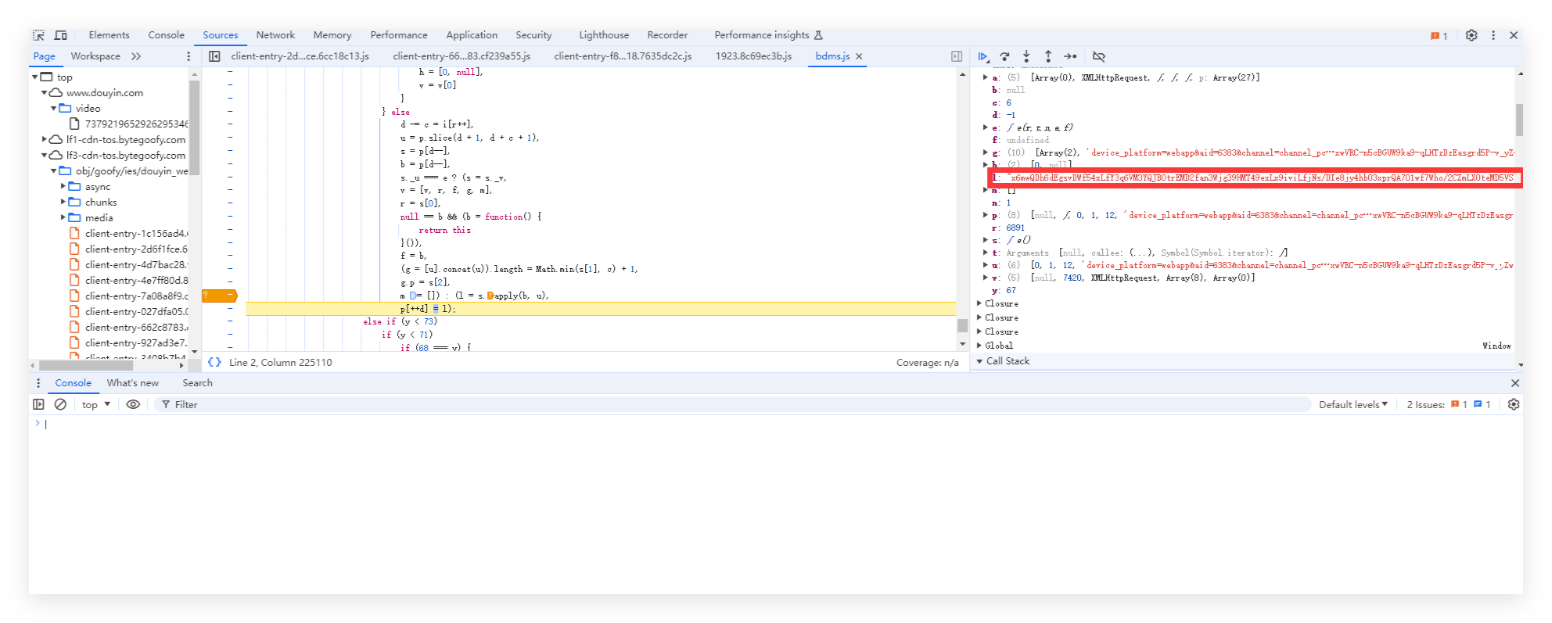The height and width of the screenshot is (623, 1552).
Task: Select the Workspace navigator tab
Action: 95,57
